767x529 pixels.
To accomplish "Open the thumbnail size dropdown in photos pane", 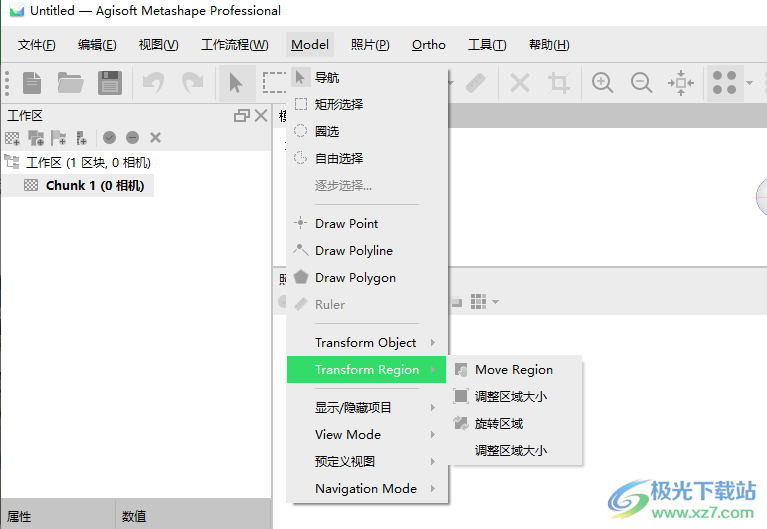I will pos(496,302).
